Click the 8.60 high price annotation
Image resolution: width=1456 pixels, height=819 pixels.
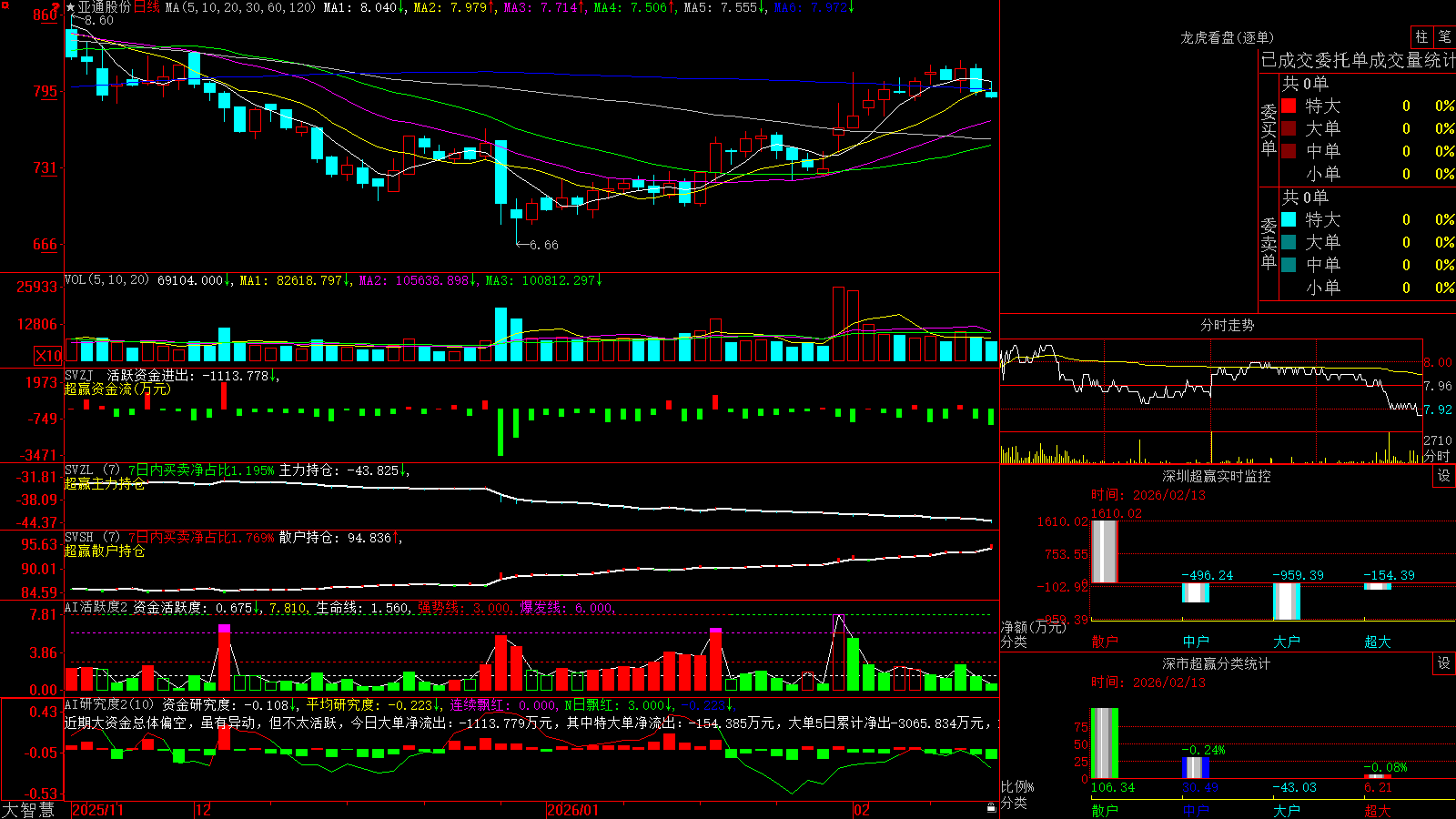(99, 20)
